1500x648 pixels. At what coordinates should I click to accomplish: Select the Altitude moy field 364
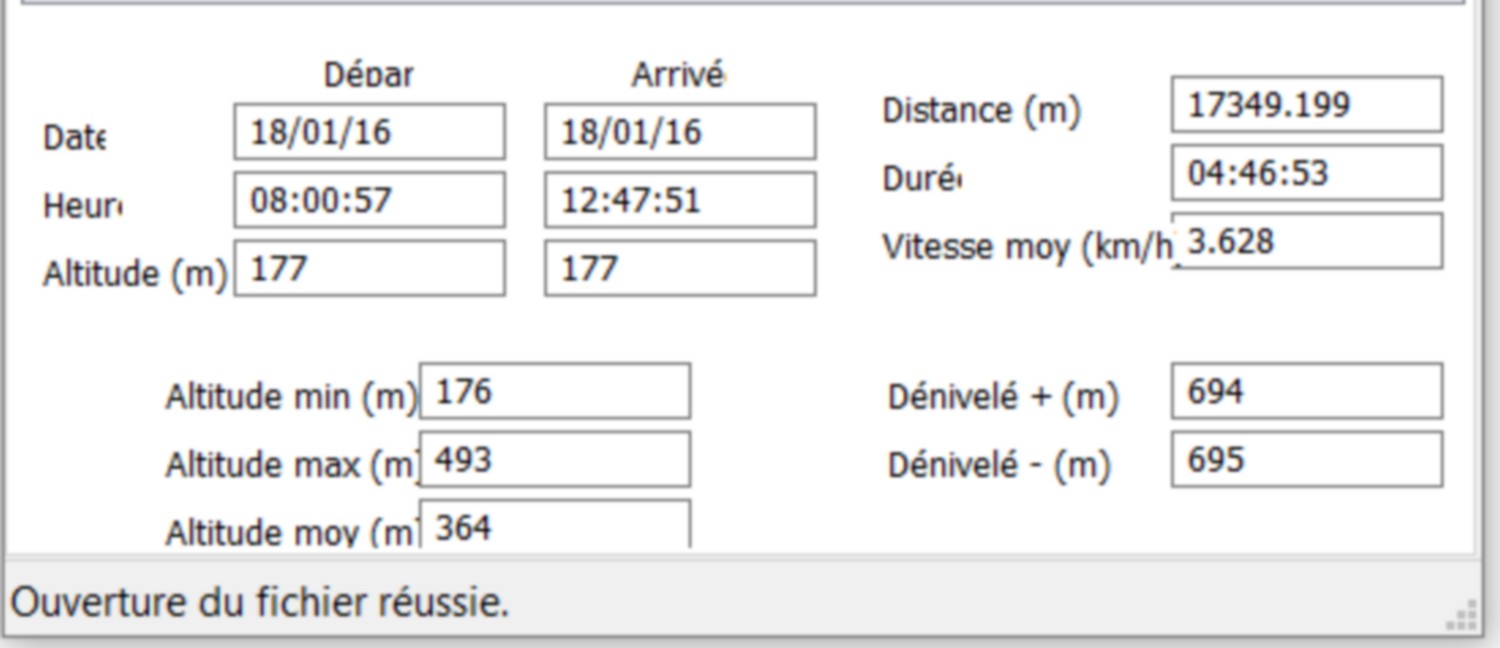[555, 524]
